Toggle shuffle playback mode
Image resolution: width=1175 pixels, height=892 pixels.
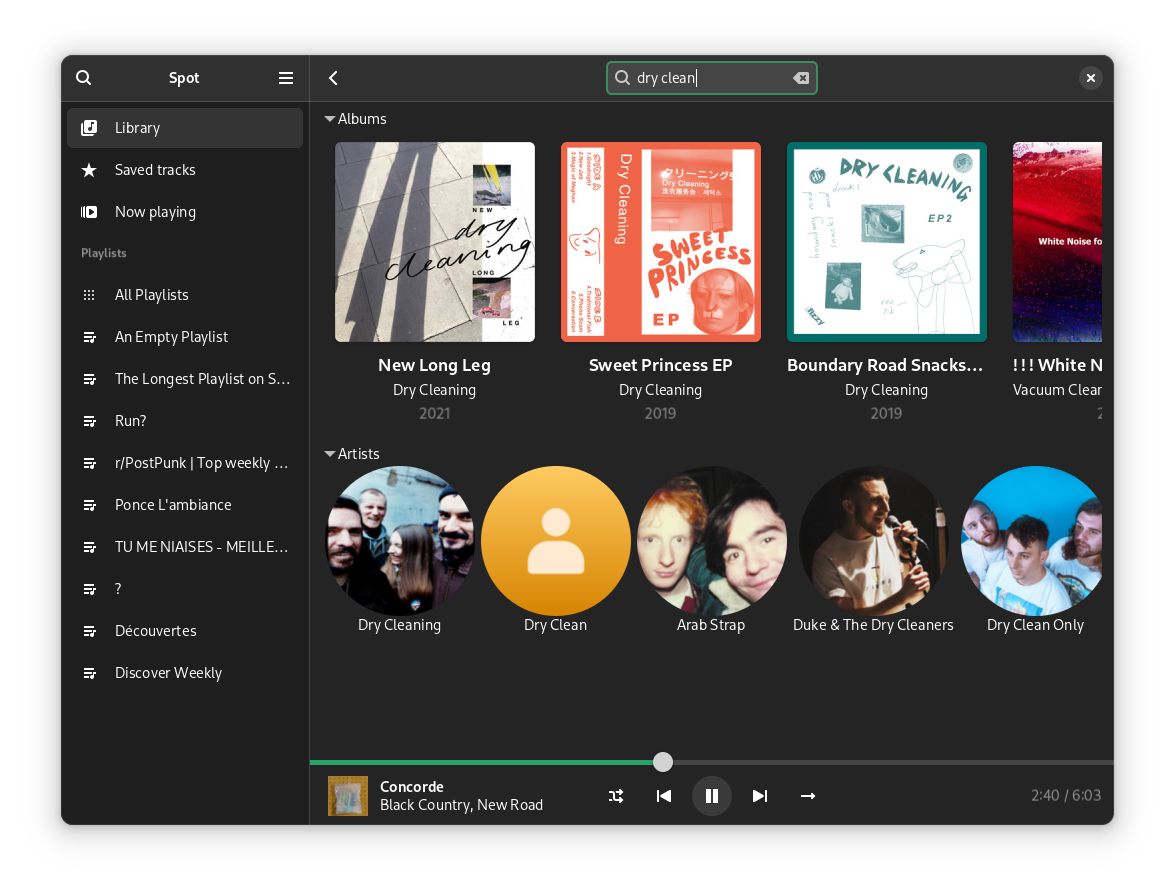point(616,796)
